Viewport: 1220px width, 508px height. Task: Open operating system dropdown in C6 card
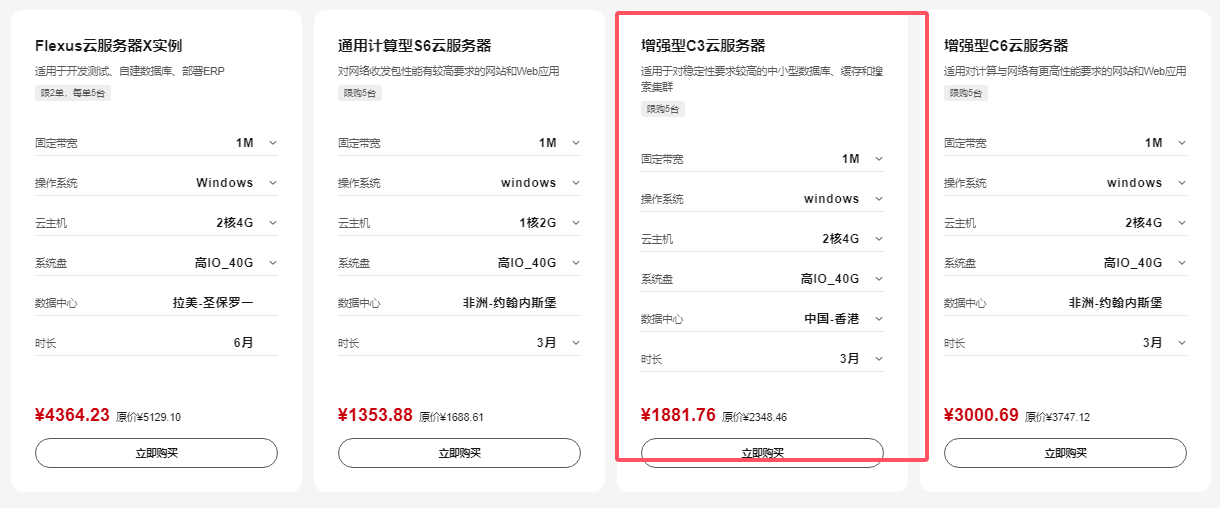coord(1065,183)
